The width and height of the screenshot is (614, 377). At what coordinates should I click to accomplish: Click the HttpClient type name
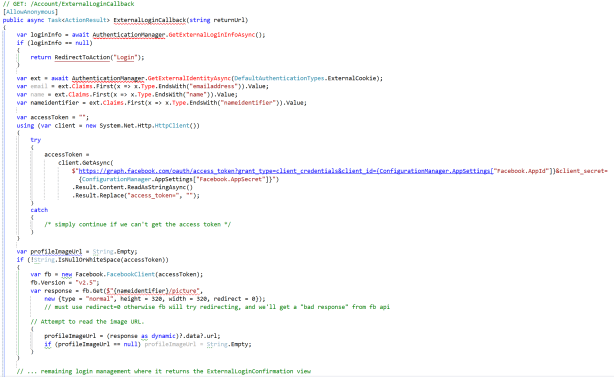172,126
